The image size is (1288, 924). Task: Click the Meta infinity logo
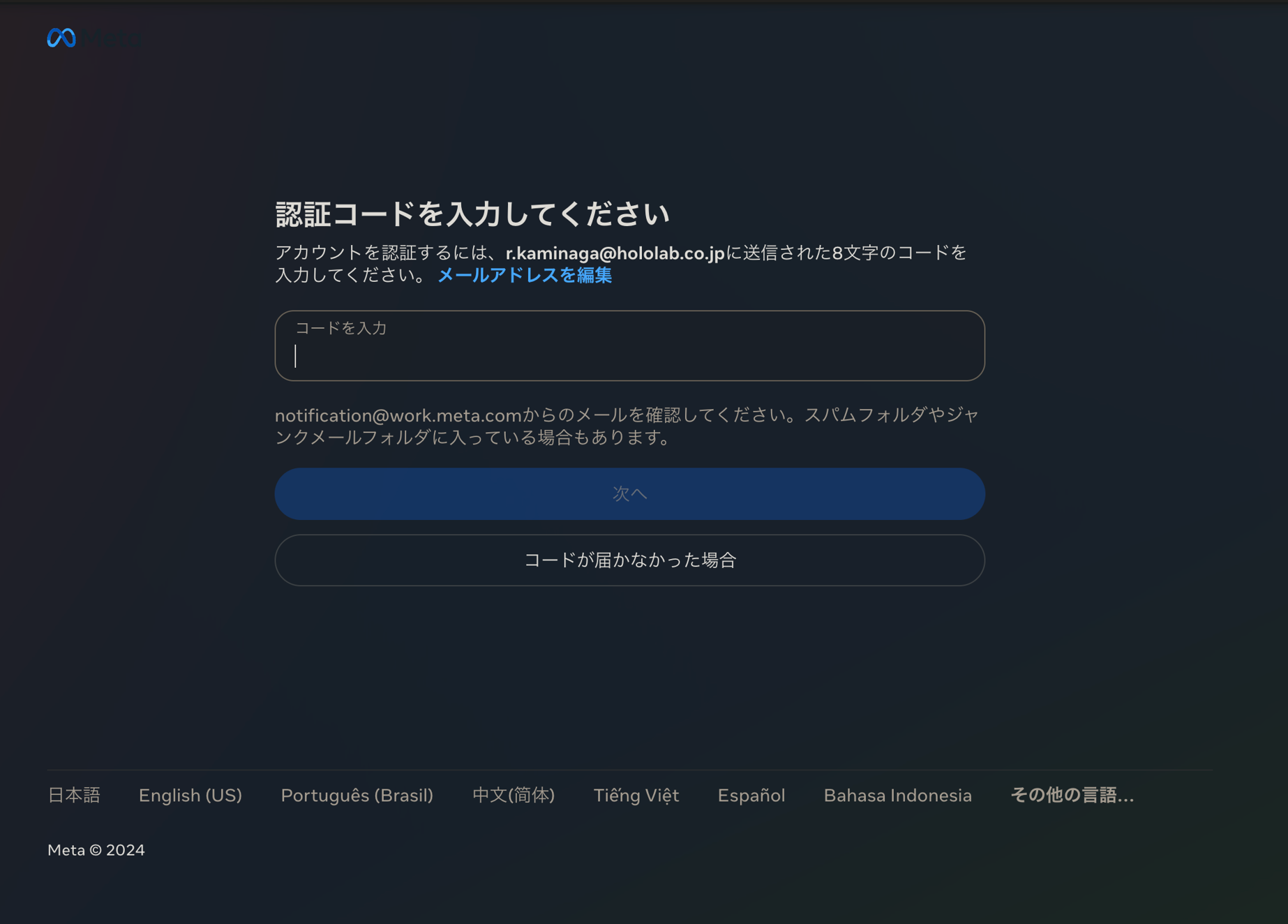tap(61, 38)
